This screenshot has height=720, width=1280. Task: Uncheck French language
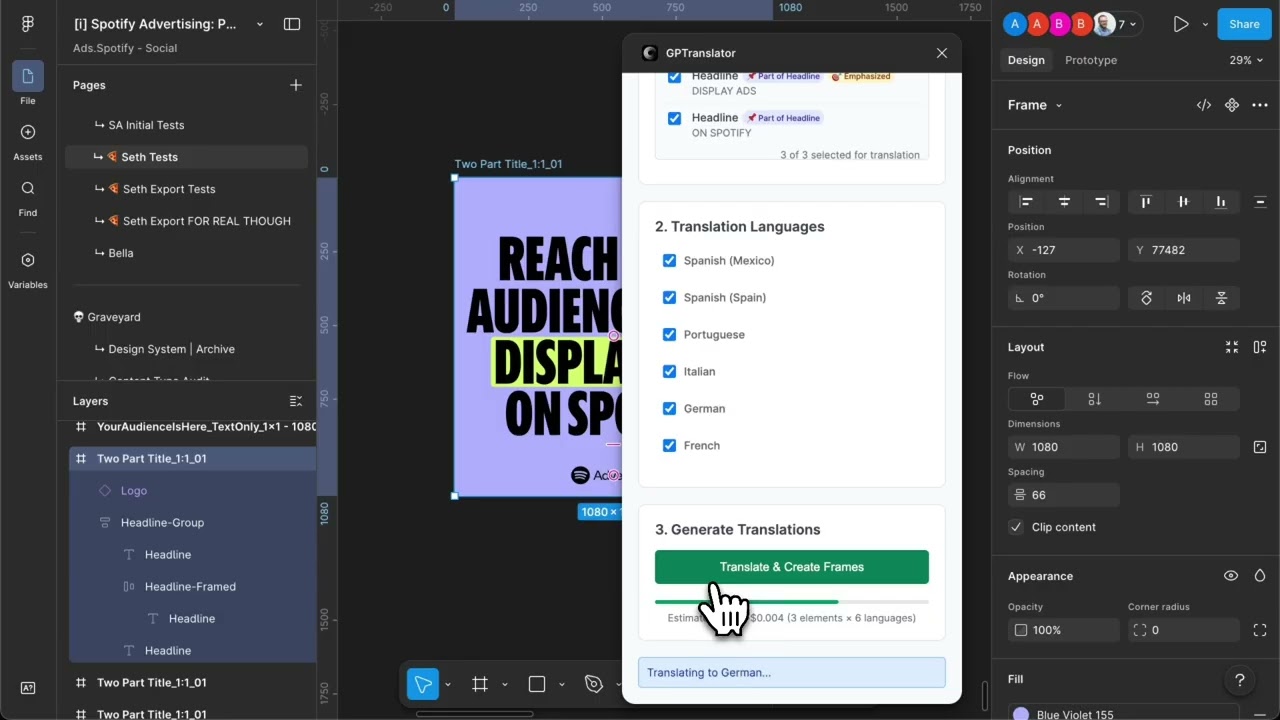pyautogui.click(x=670, y=446)
